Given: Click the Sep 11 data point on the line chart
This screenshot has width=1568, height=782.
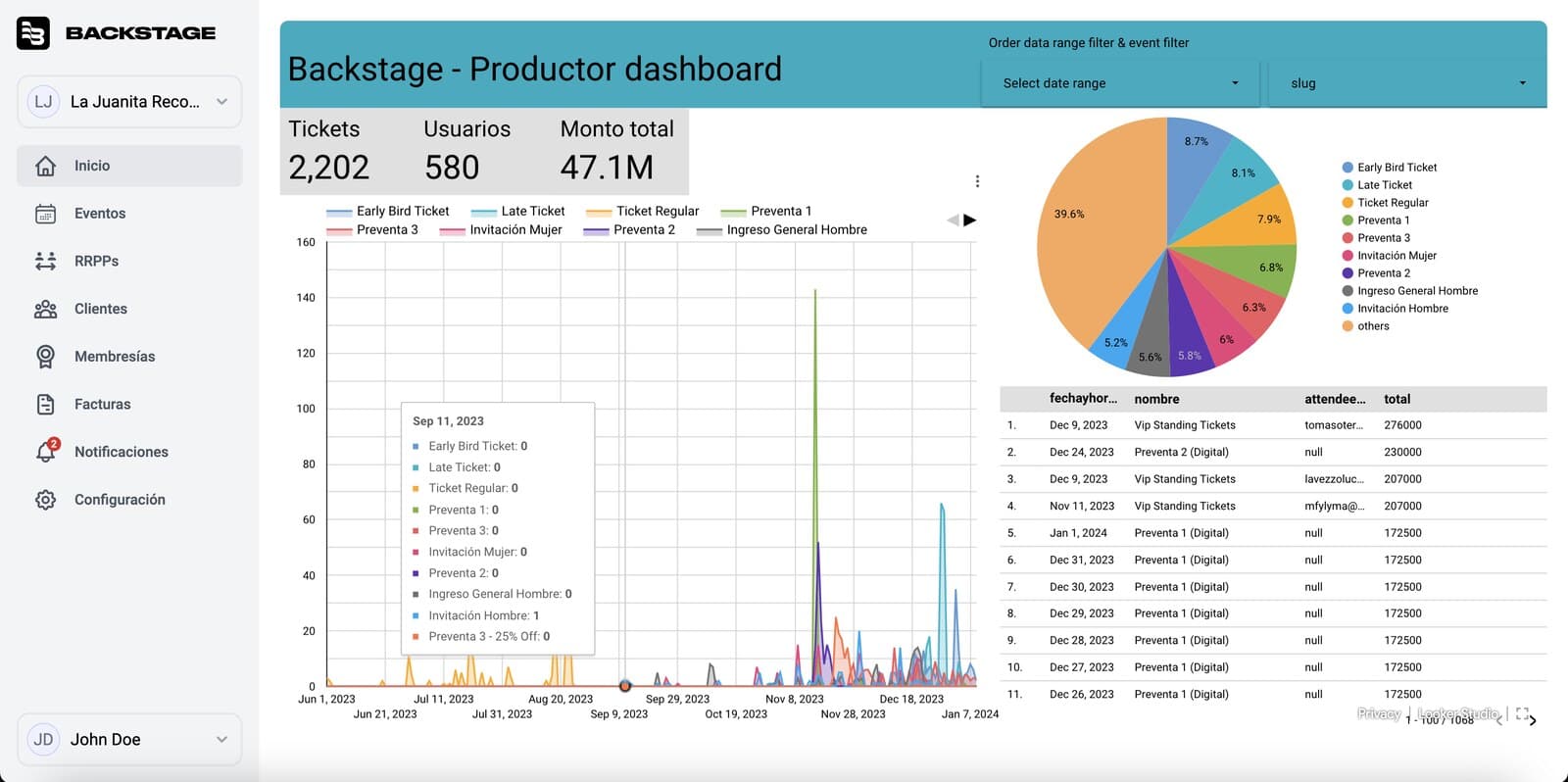Looking at the screenshot, I should click(624, 686).
